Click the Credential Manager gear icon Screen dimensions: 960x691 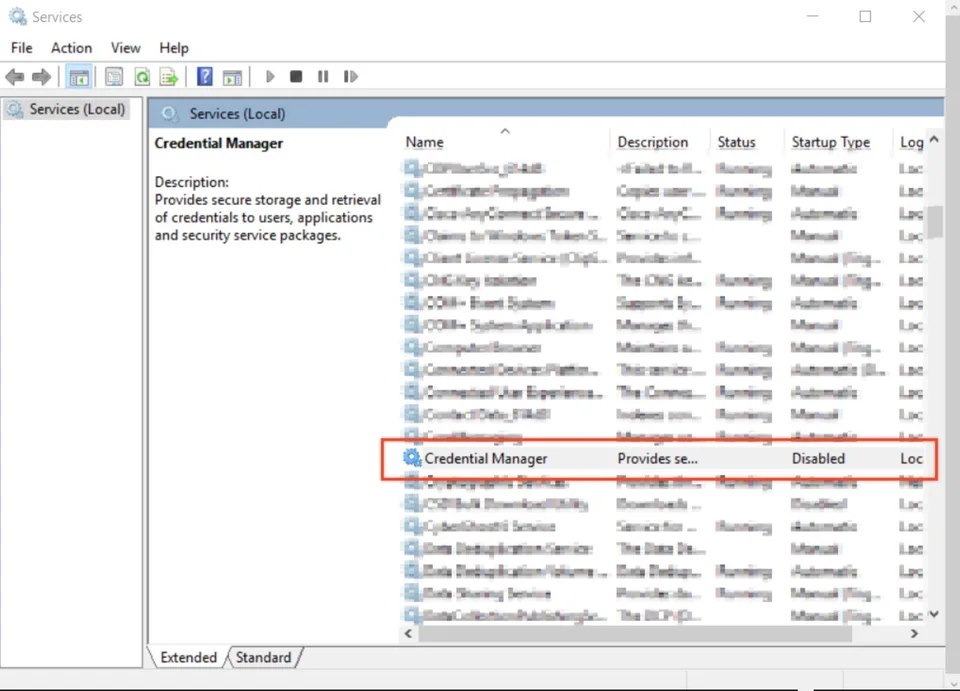412,458
